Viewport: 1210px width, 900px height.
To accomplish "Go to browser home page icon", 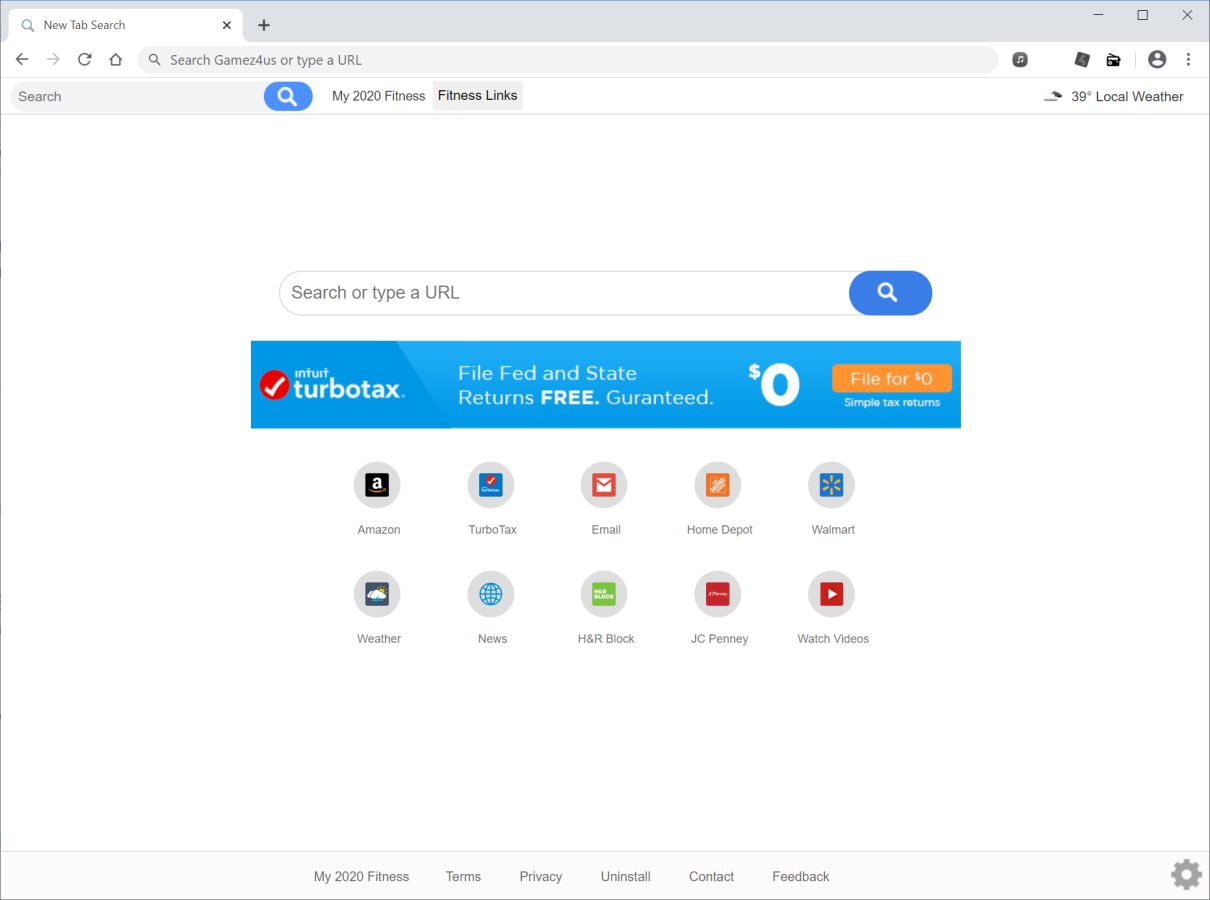I will [x=116, y=60].
